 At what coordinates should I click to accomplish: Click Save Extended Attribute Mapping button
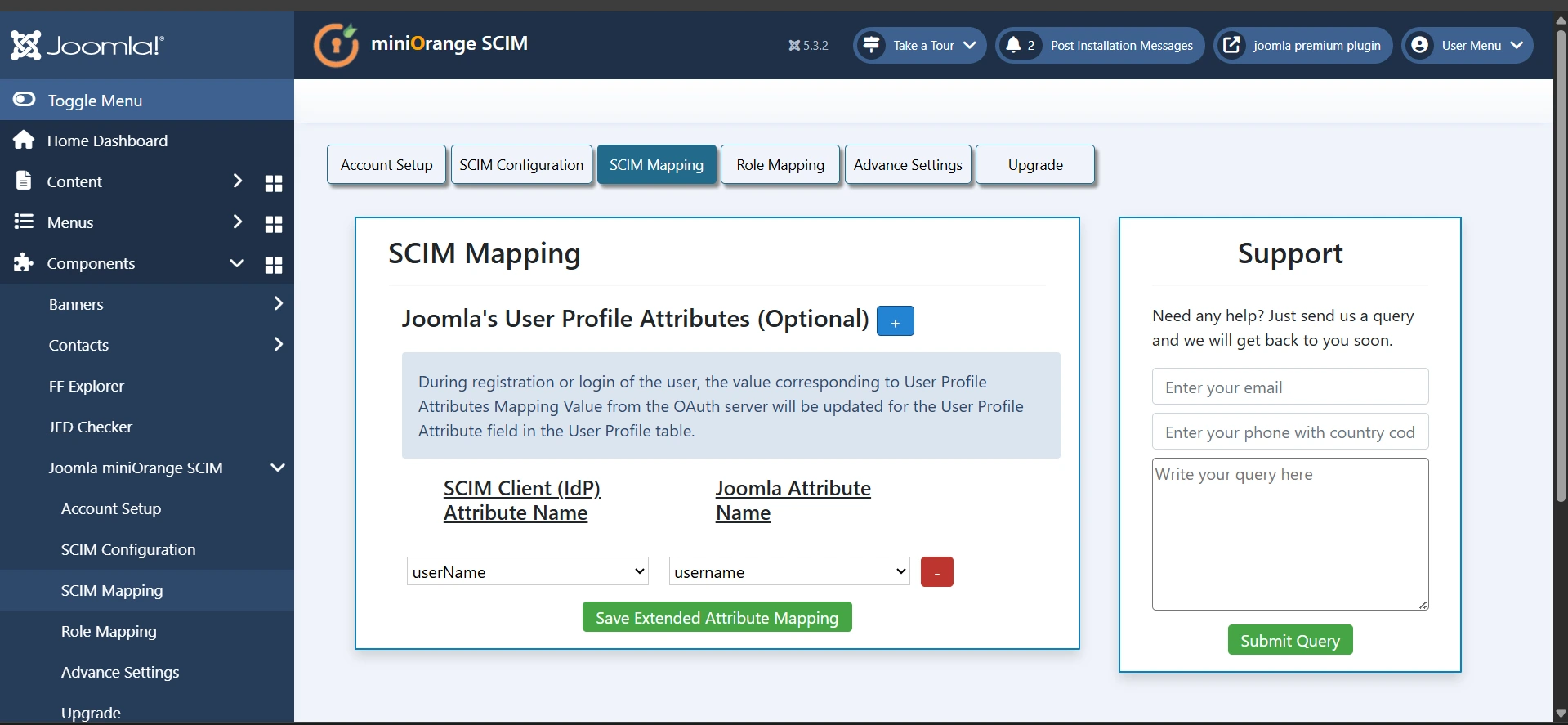point(717,617)
